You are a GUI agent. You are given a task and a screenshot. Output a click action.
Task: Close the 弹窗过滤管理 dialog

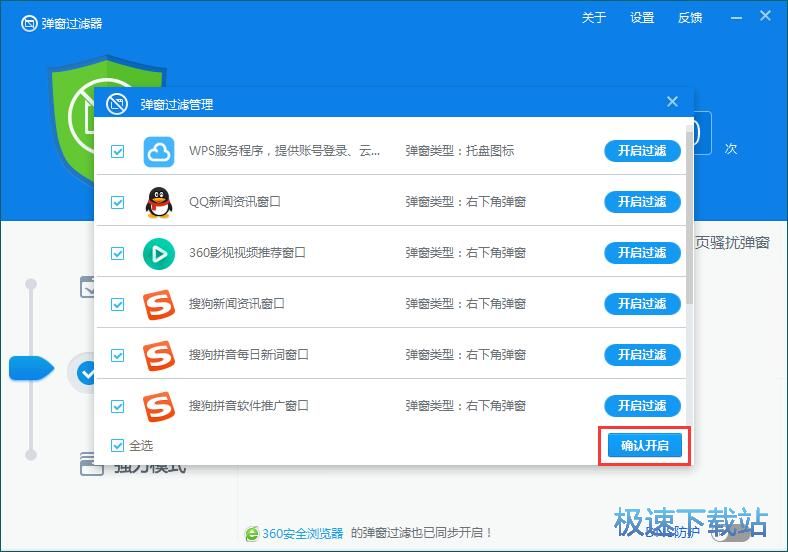[x=672, y=102]
